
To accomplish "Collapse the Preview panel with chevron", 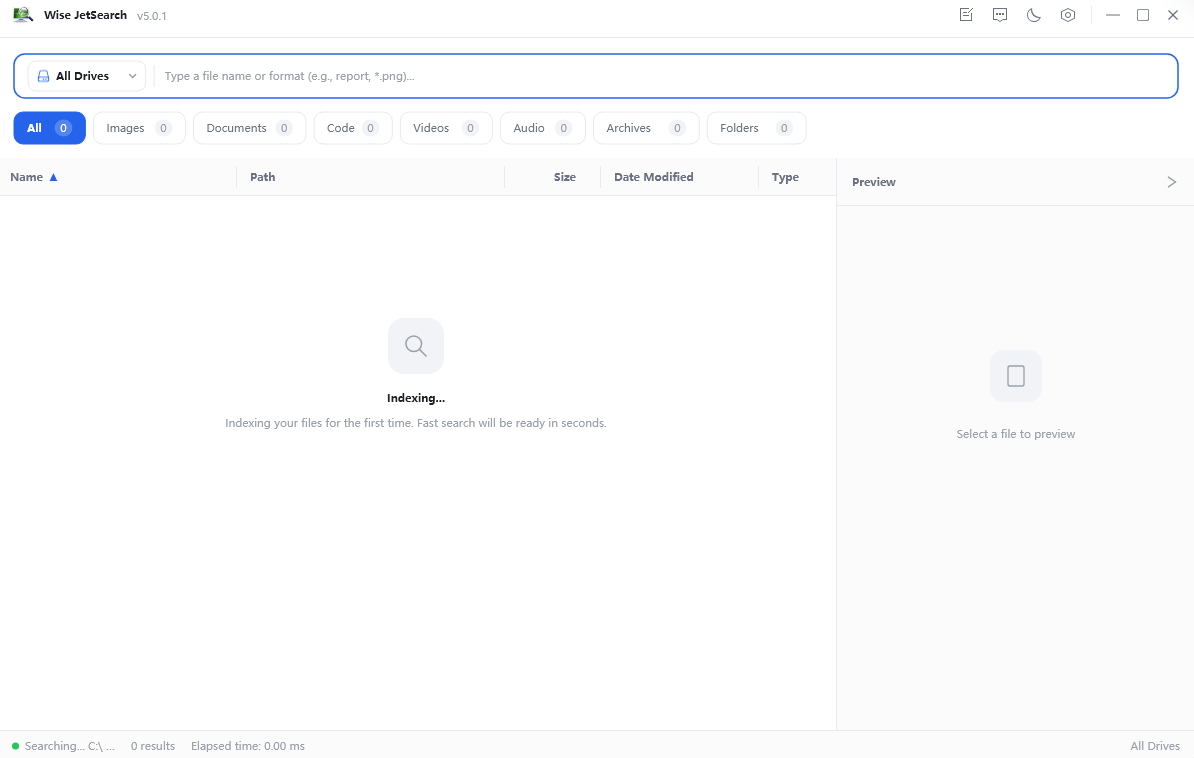I will click(1172, 182).
